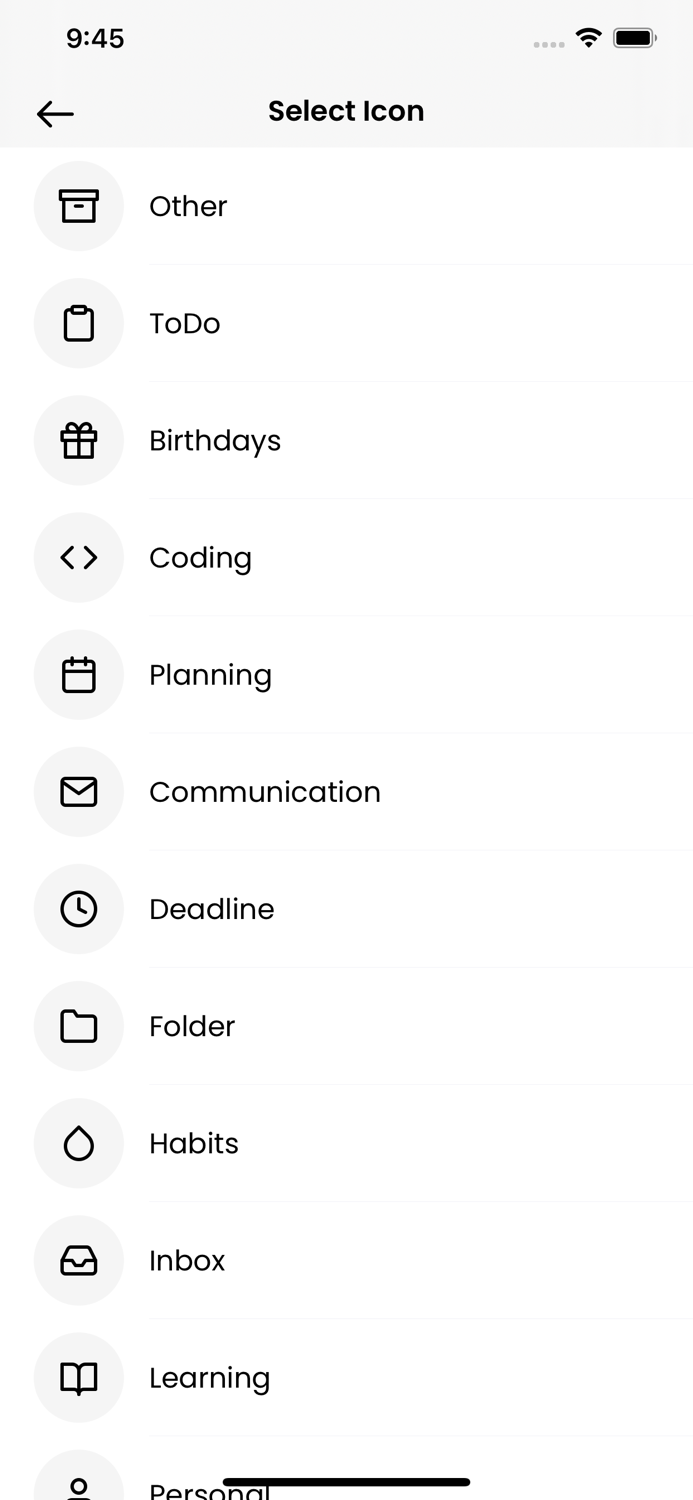Tap the Wi-Fi status indicator
This screenshot has height=1500, width=693.
coord(589,38)
